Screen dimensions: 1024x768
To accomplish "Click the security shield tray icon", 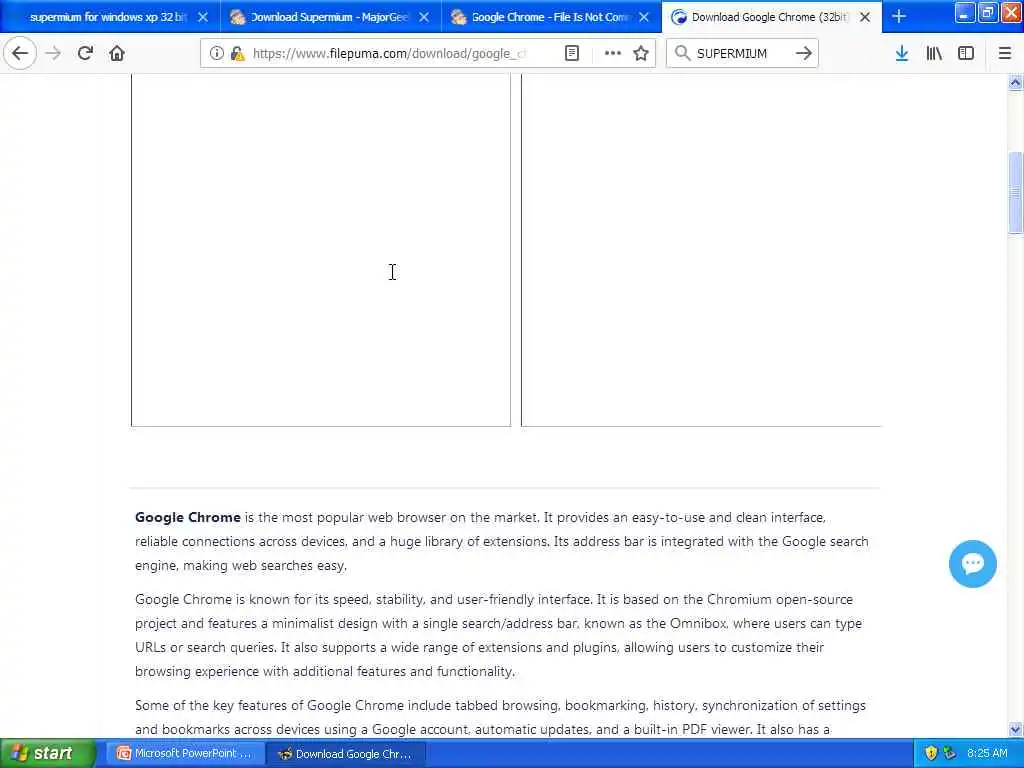I will point(931,753).
